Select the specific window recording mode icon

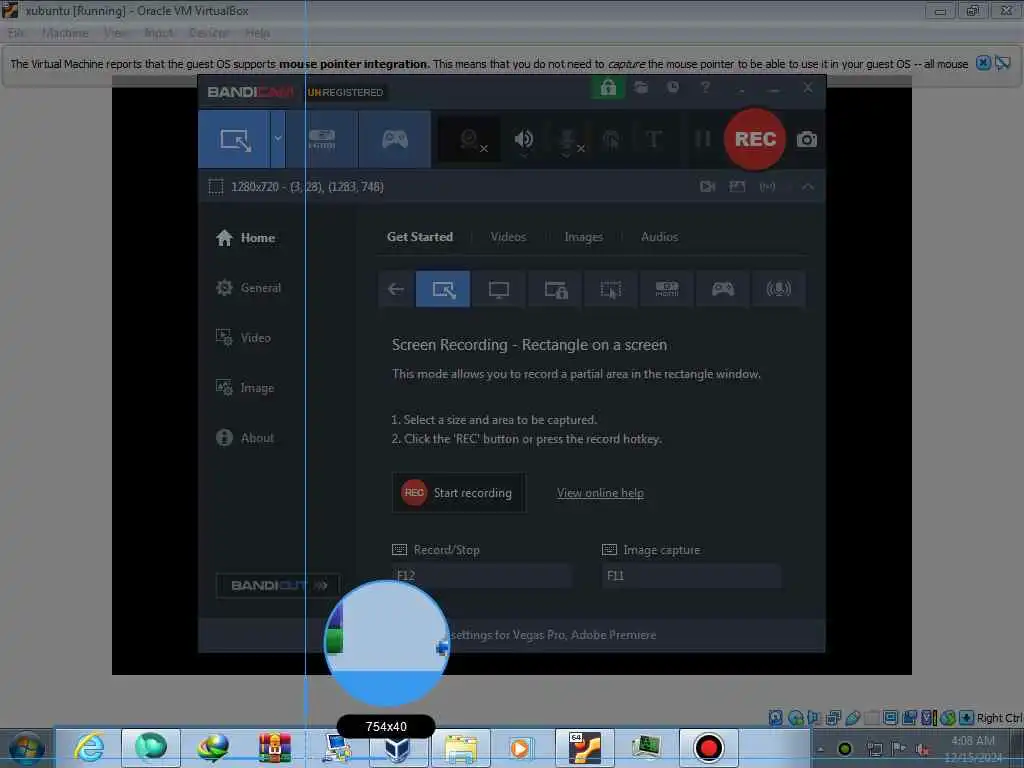point(555,289)
